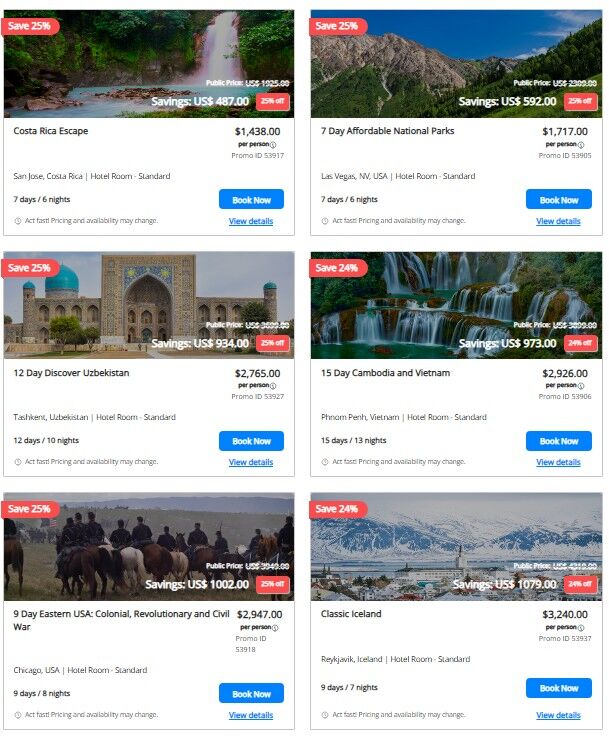Book the 7 Day Affordable National Parks trip
The height and width of the screenshot is (738, 609).
(559, 200)
